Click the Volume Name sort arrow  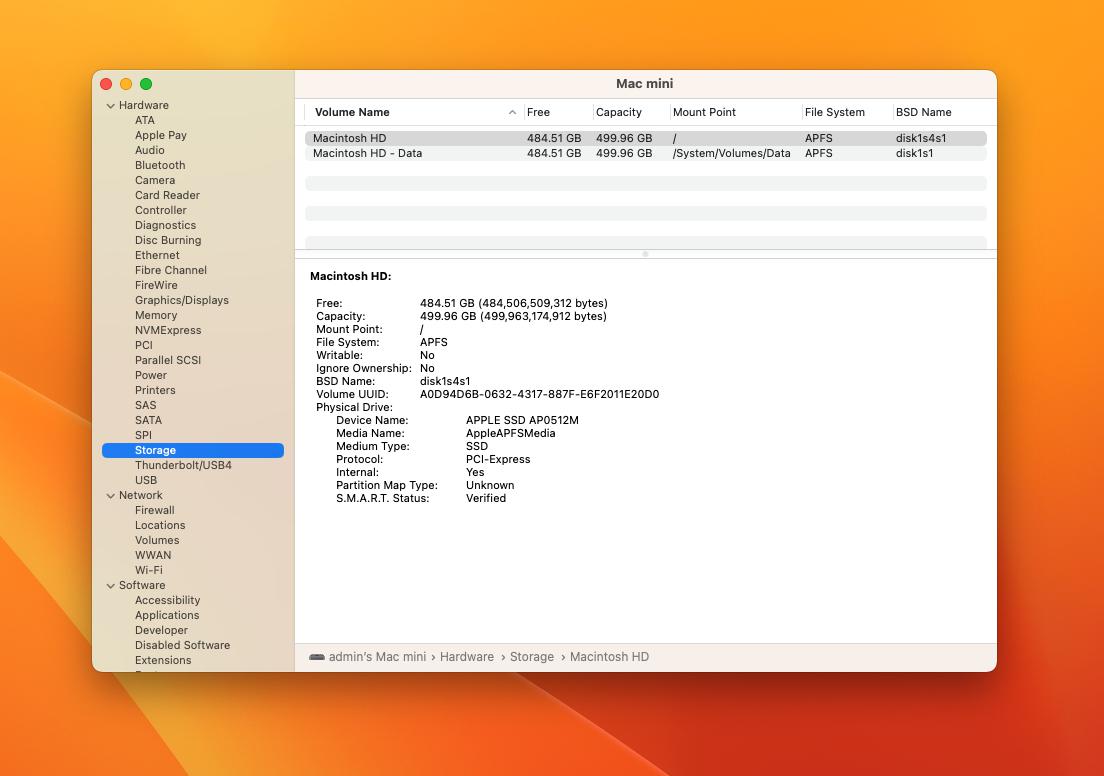[x=513, y=113]
